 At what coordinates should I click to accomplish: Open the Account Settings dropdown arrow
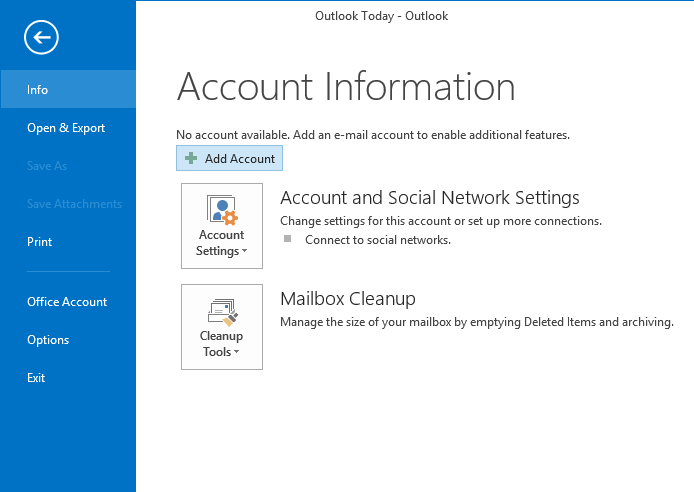[x=244, y=251]
